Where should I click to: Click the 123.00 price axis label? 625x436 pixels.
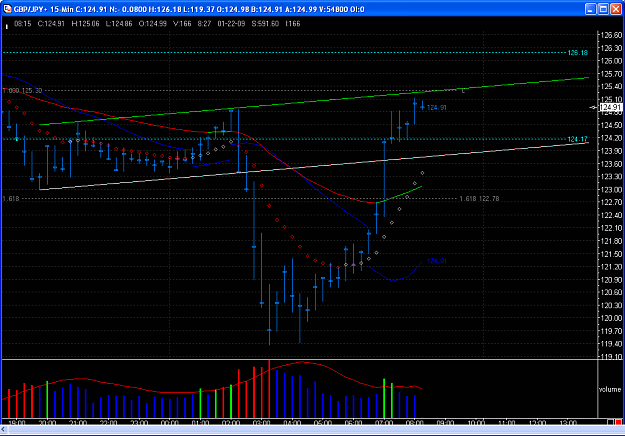(x=611, y=190)
